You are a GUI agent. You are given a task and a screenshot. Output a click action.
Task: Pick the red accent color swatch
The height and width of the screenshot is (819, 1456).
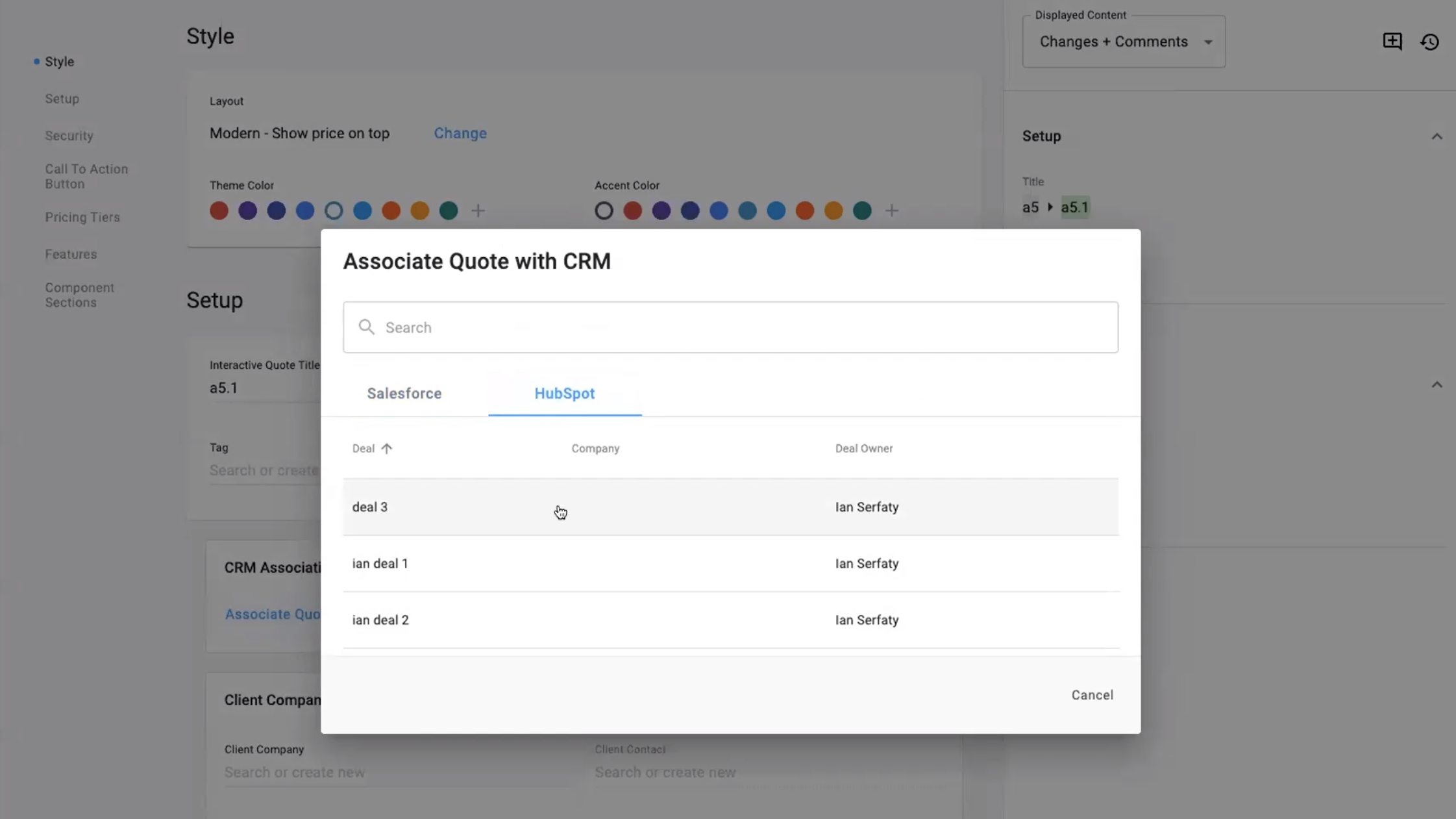(x=632, y=210)
